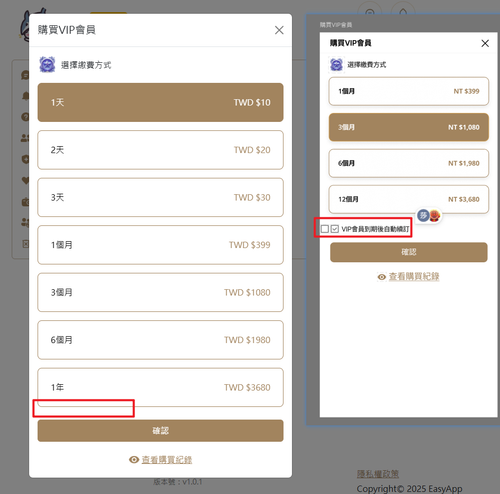Click the VIP badge icon in left dialog
500x494 pixels.
point(47,64)
